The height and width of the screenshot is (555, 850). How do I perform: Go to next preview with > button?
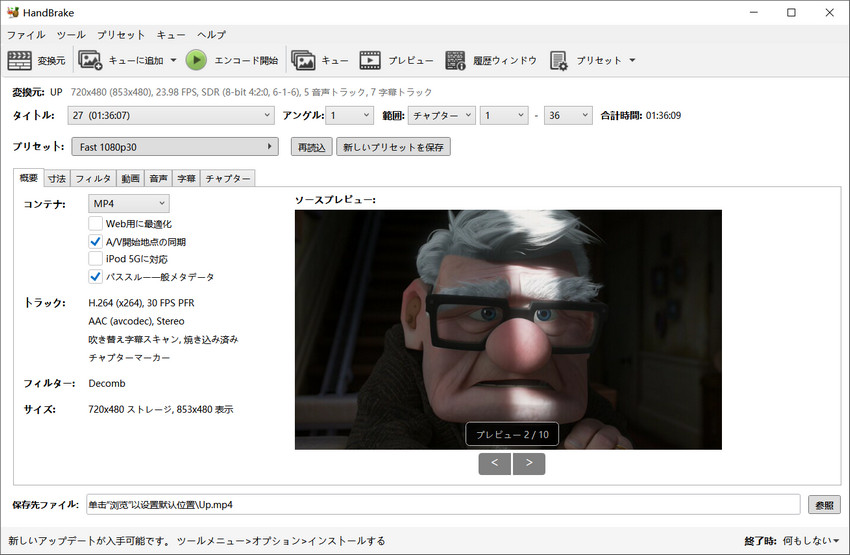click(529, 463)
